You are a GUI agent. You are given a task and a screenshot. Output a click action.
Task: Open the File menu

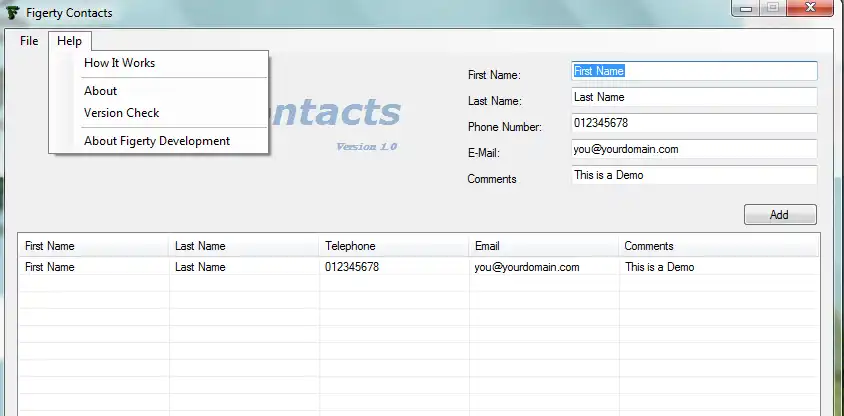(29, 41)
